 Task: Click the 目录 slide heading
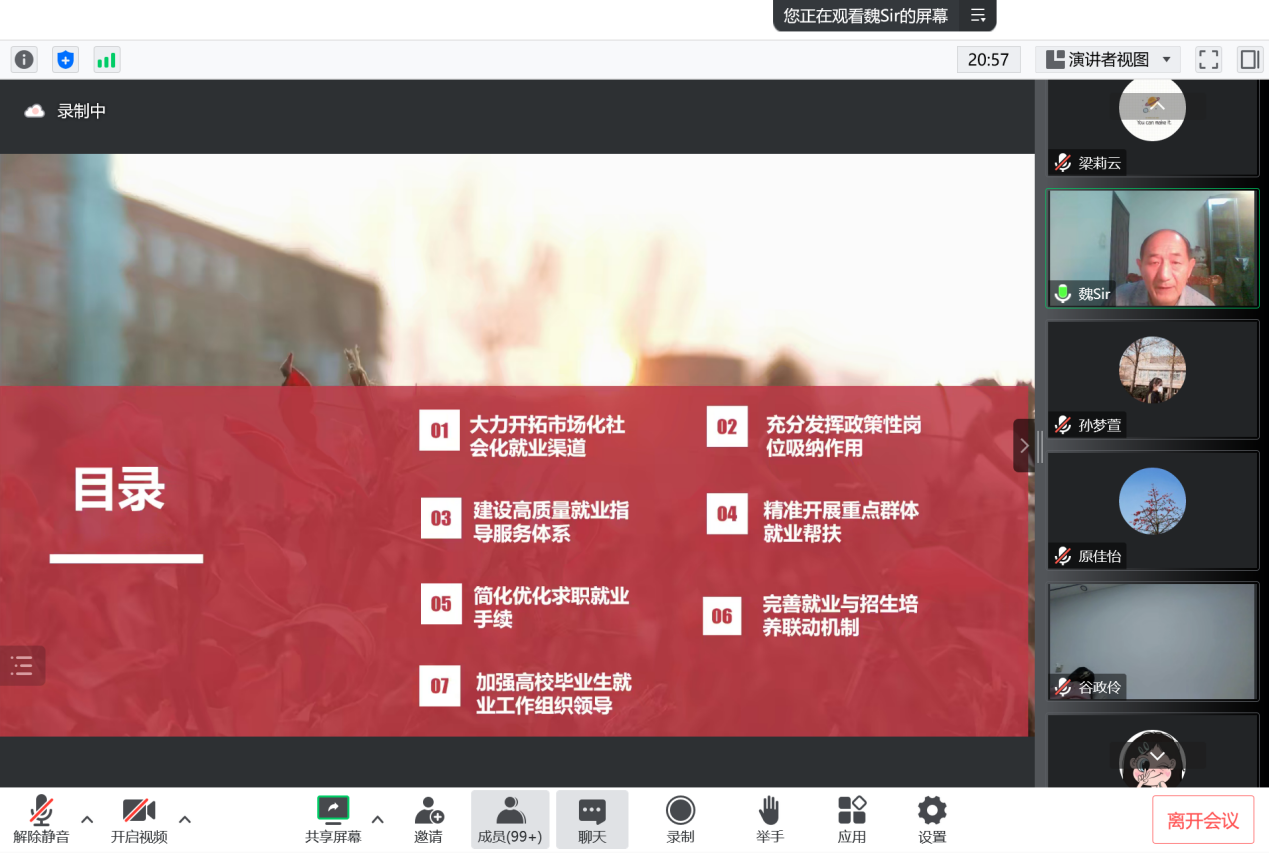coord(119,491)
